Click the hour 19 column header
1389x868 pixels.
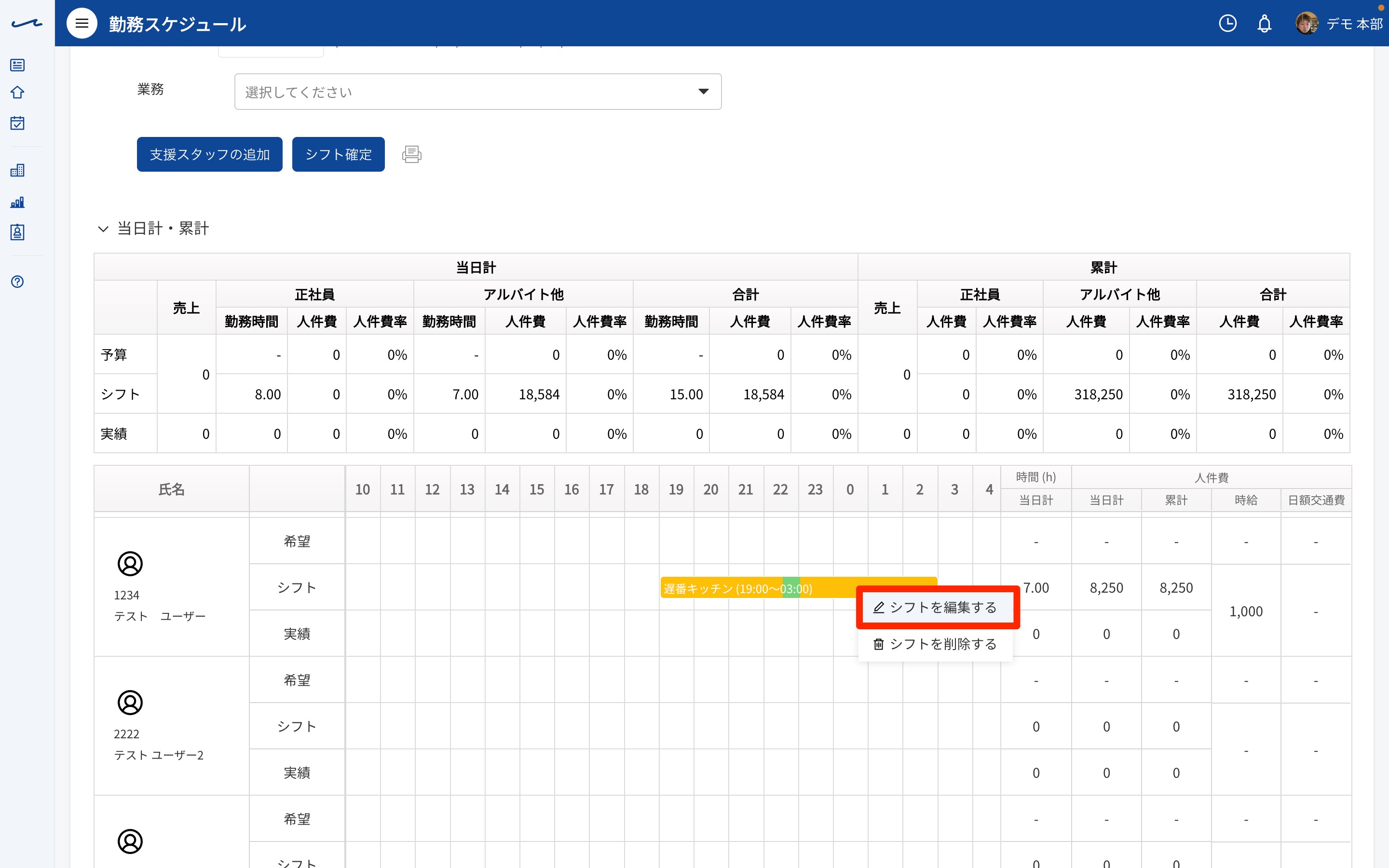click(676, 489)
